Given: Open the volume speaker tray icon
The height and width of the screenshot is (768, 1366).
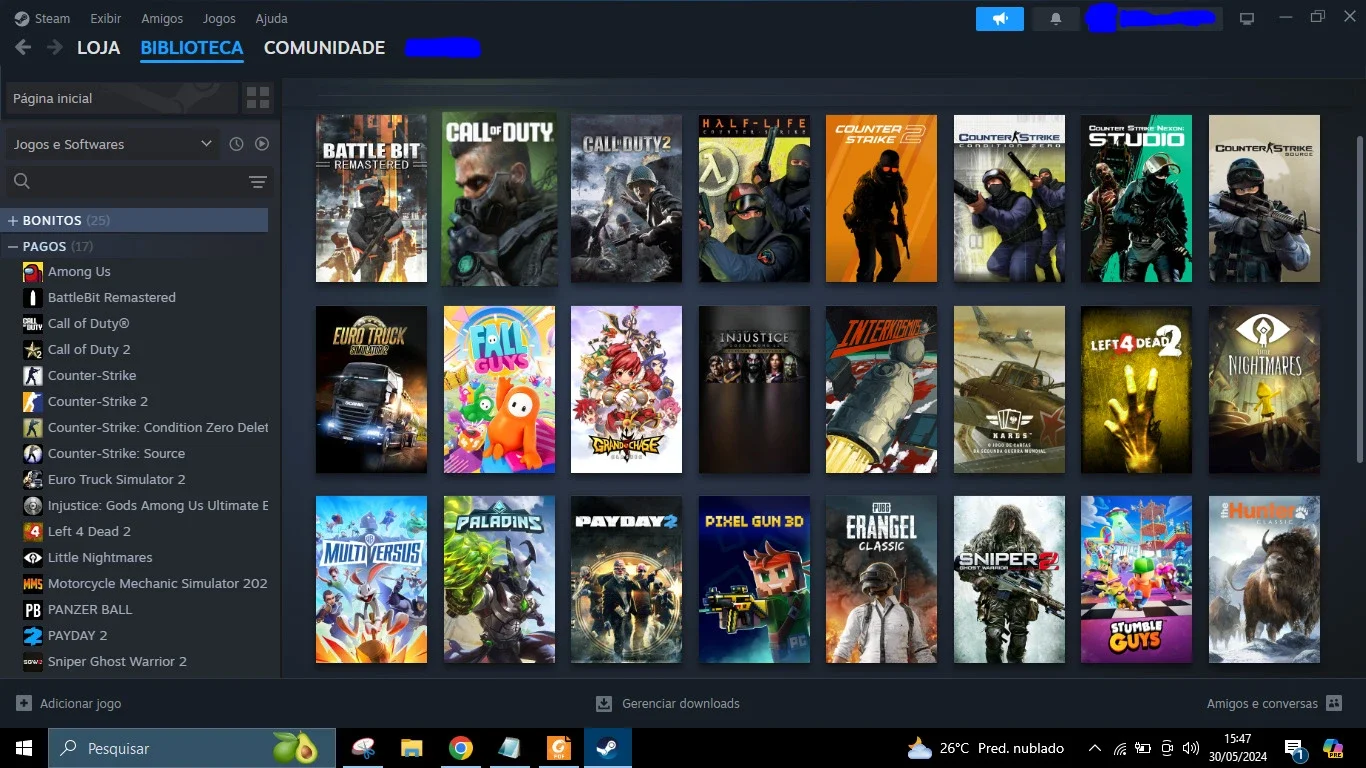Looking at the screenshot, I should (1190, 748).
